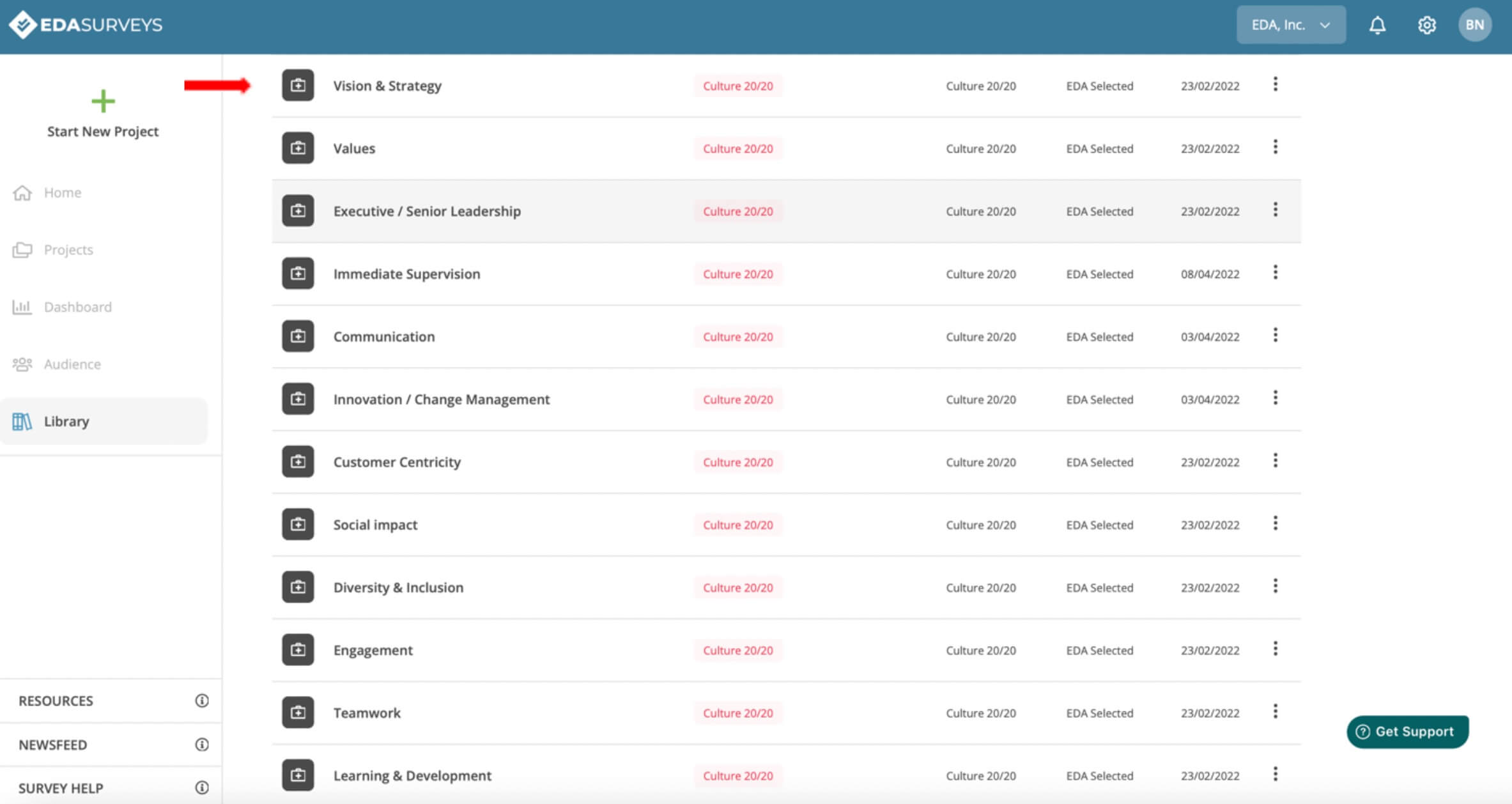Open the BN user avatar menu

point(1474,25)
